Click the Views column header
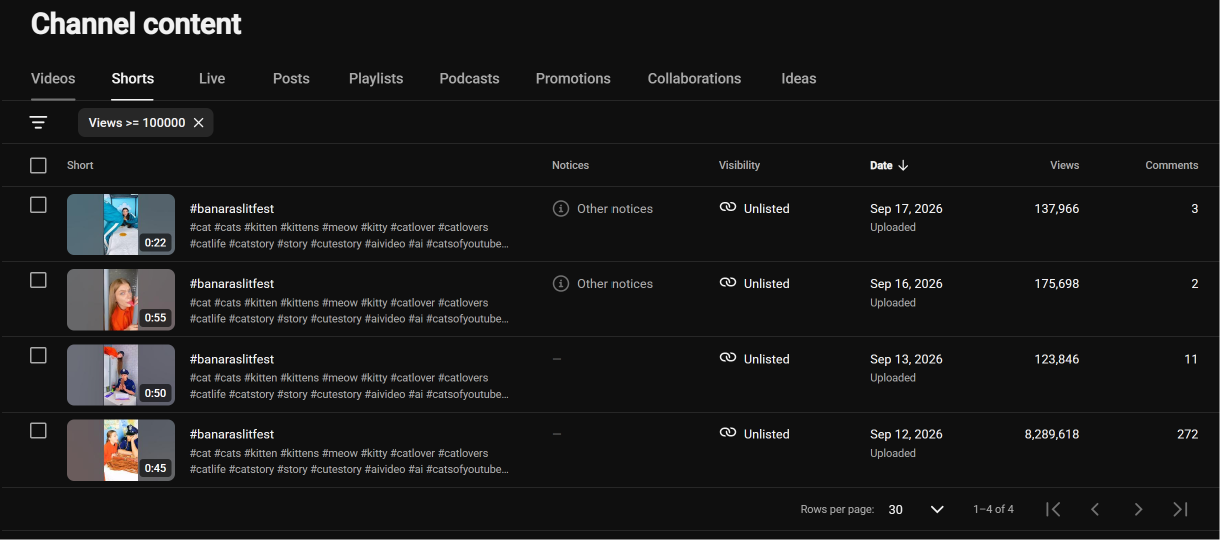 point(1064,165)
